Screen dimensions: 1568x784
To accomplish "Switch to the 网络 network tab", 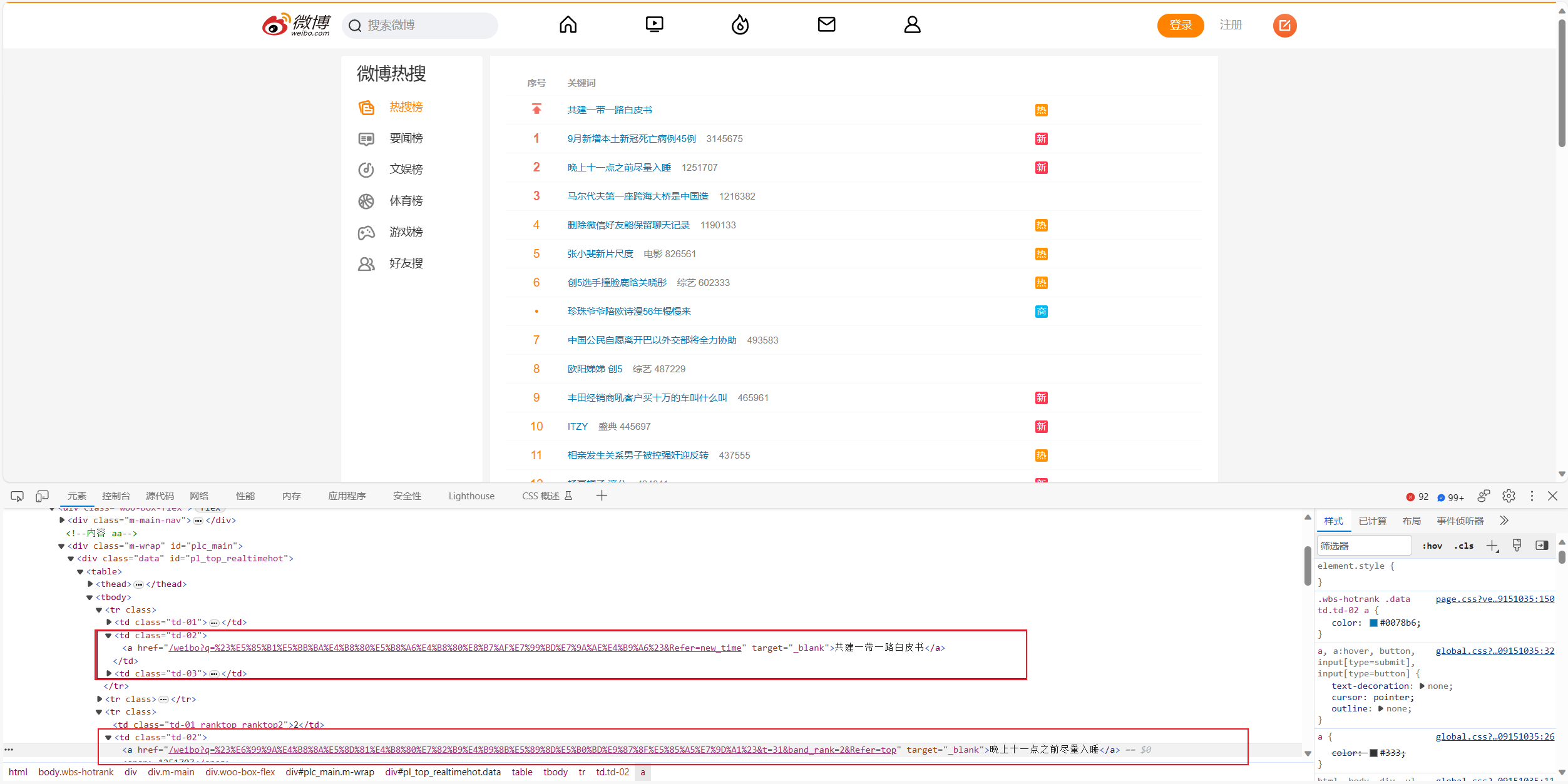I will tap(199, 496).
